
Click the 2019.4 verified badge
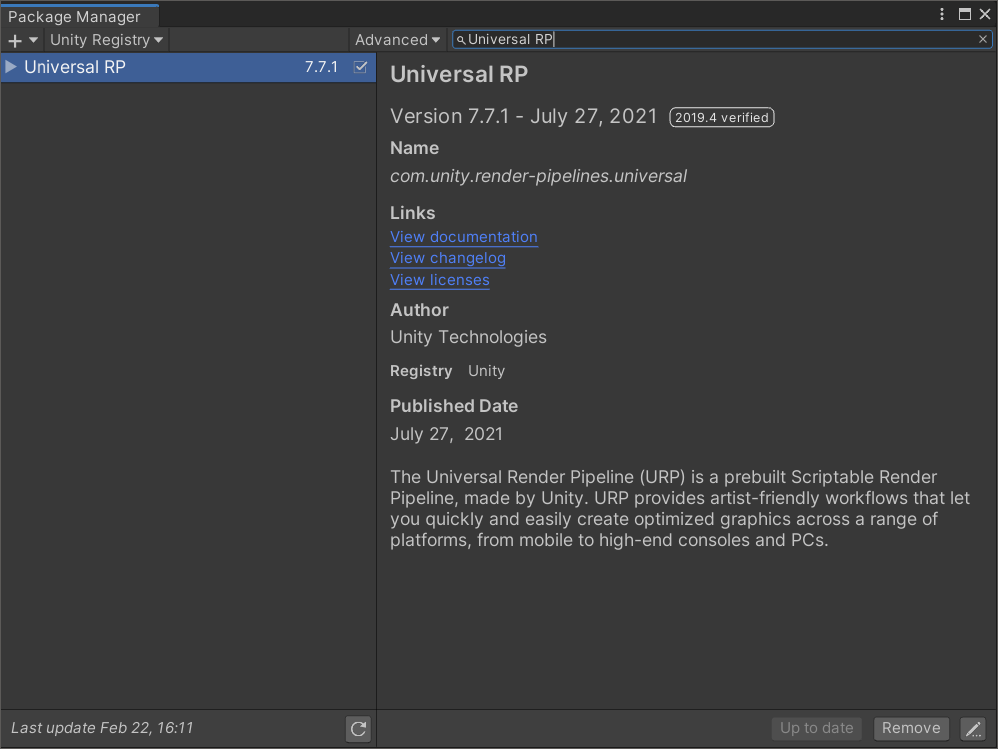tap(721, 117)
